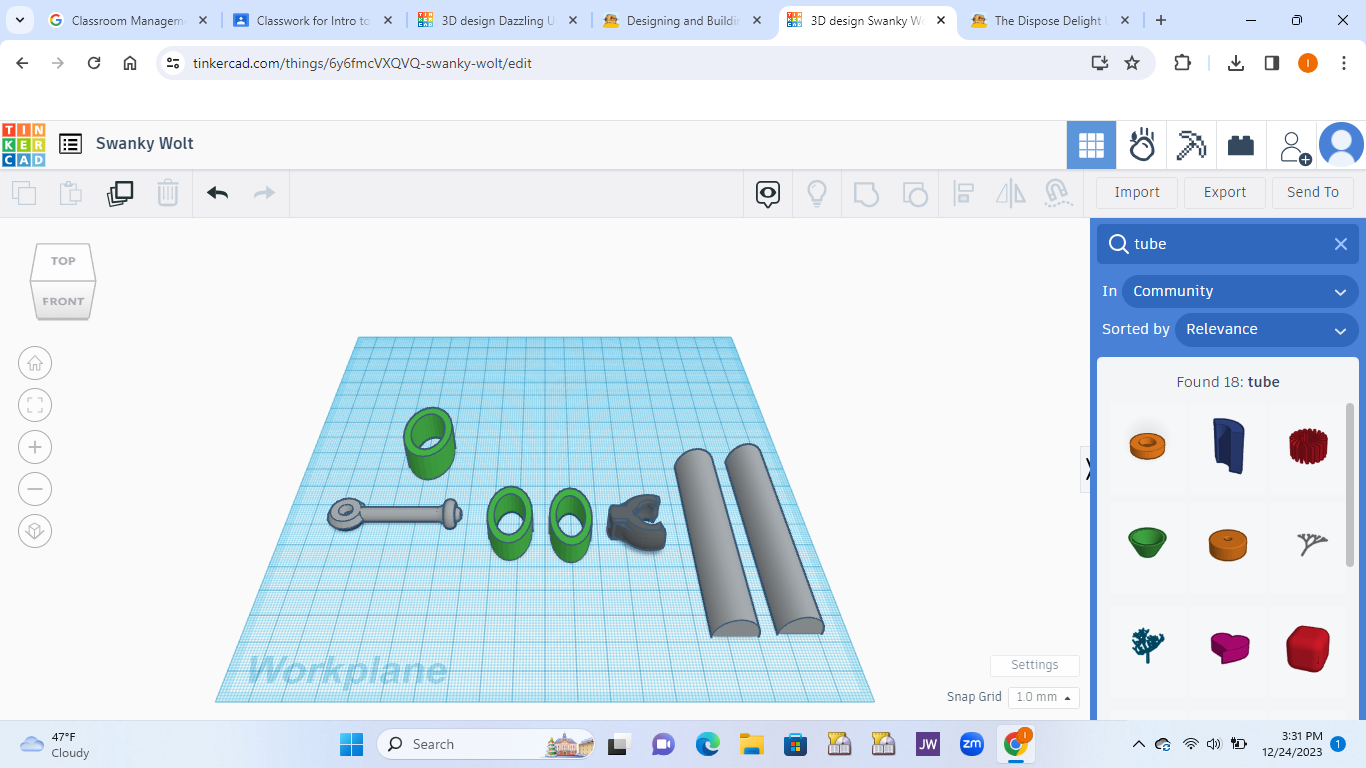Viewport: 1366px width, 768px height.
Task: Click the shape search field containing tube
Action: tap(1228, 244)
